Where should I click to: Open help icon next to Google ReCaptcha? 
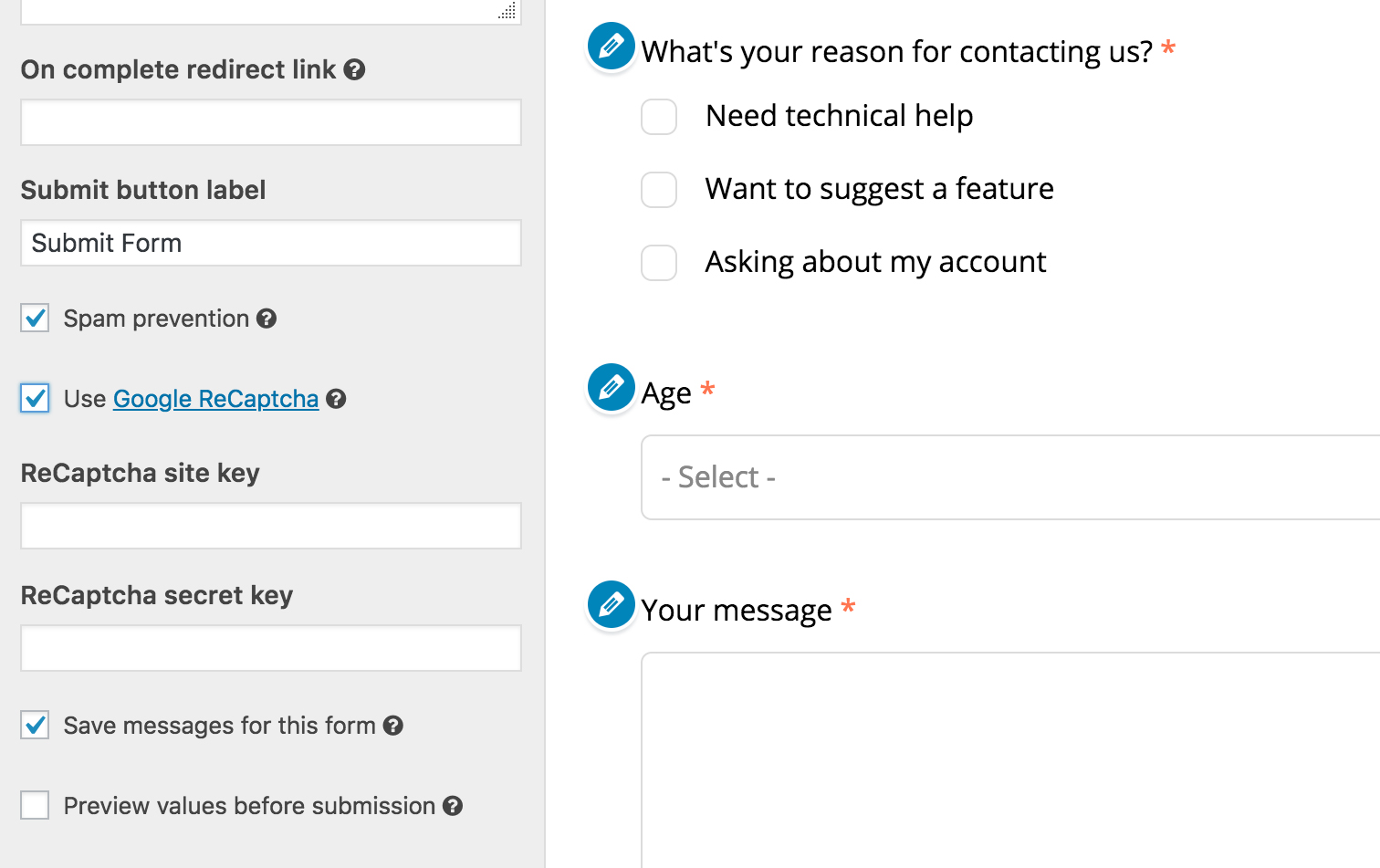[336, 399]
